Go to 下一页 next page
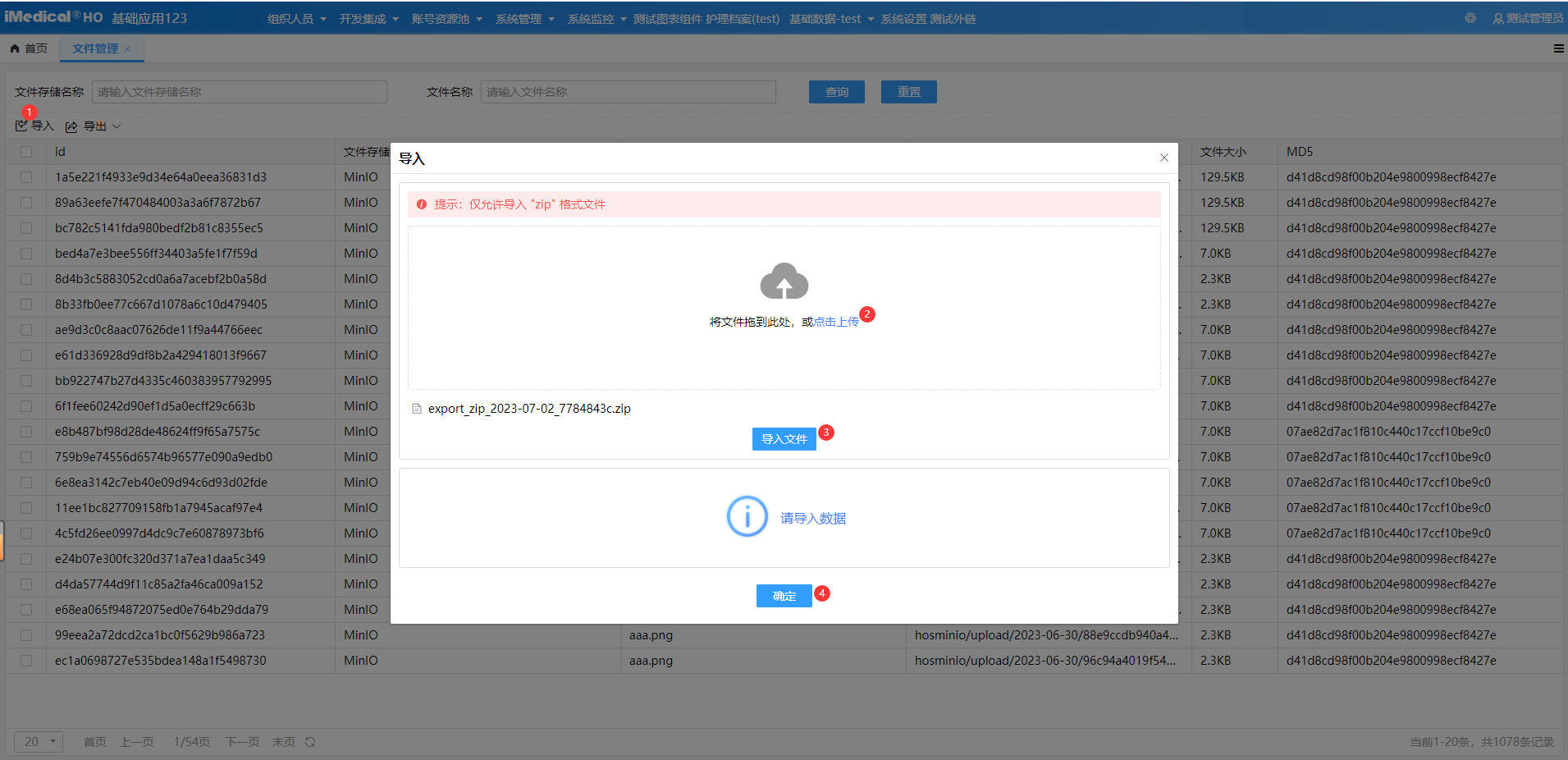This screenshot has height=760, width=1568. pos(242,742)
